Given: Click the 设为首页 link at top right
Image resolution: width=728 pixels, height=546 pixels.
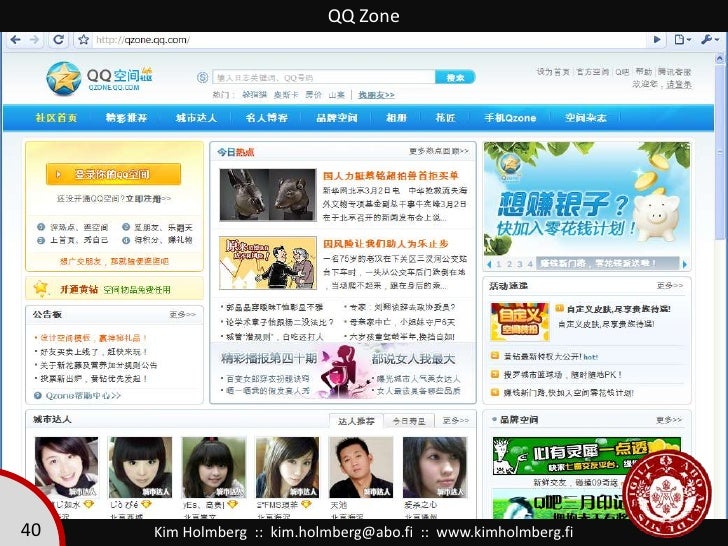Looking at the screenshot, I should click(553, 72).
